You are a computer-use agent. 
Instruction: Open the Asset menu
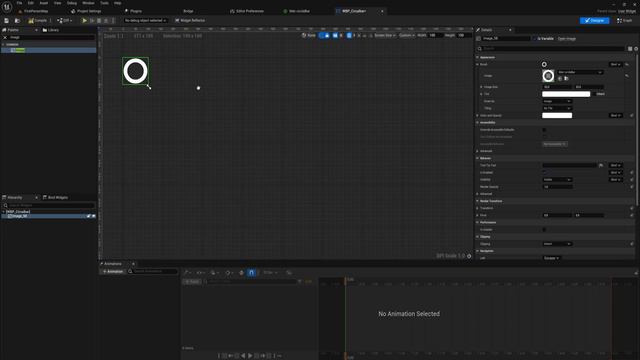tap(44, 3)
